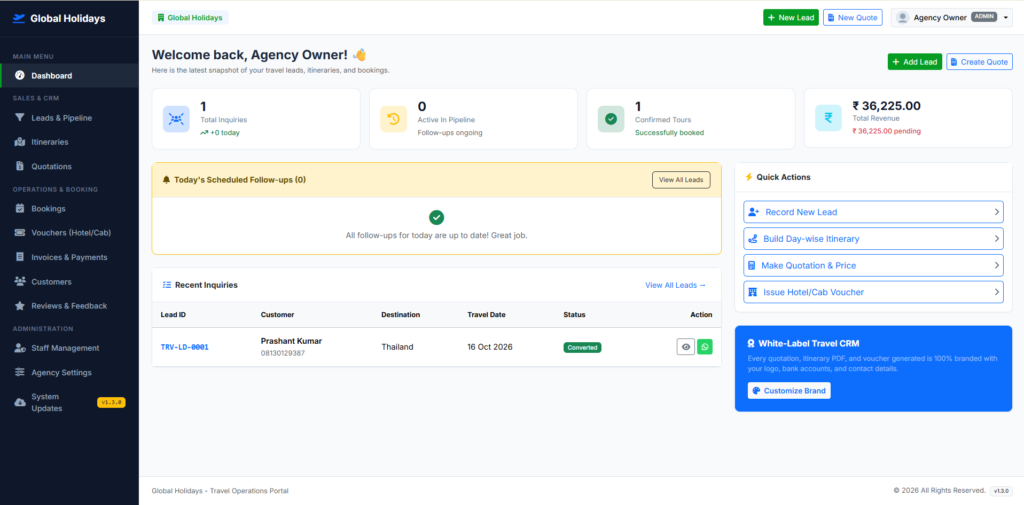The width and height of the screenshot is (1024, 505).
Task: Click the ADMIN role badge
Action: click(x=984, y=17)
